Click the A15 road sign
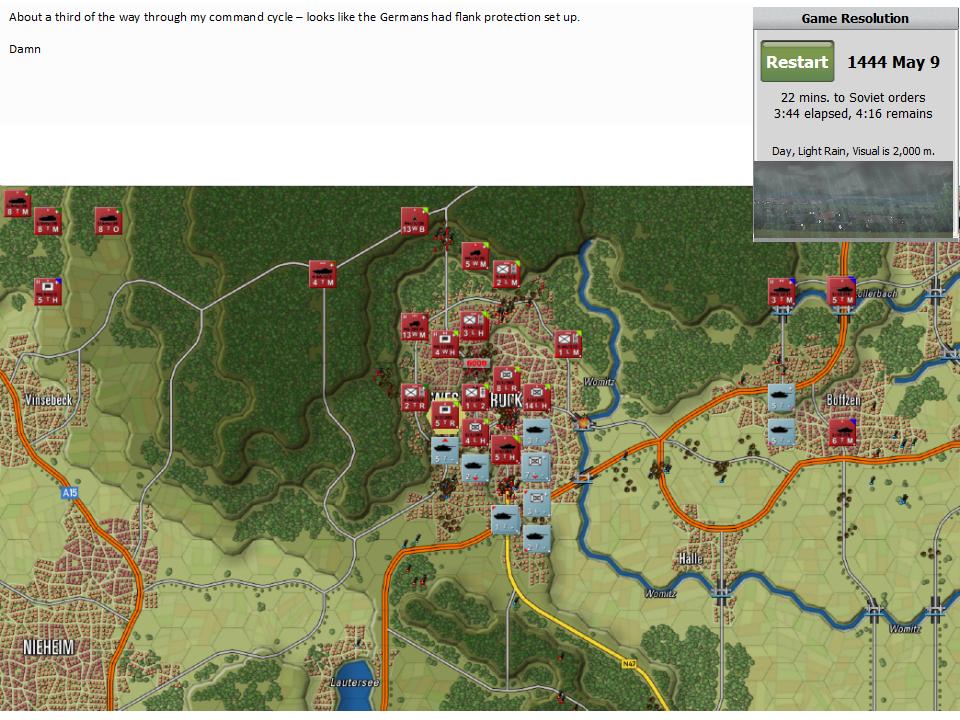The height and width of the screenshot is (720, 960). click(70, 492)
